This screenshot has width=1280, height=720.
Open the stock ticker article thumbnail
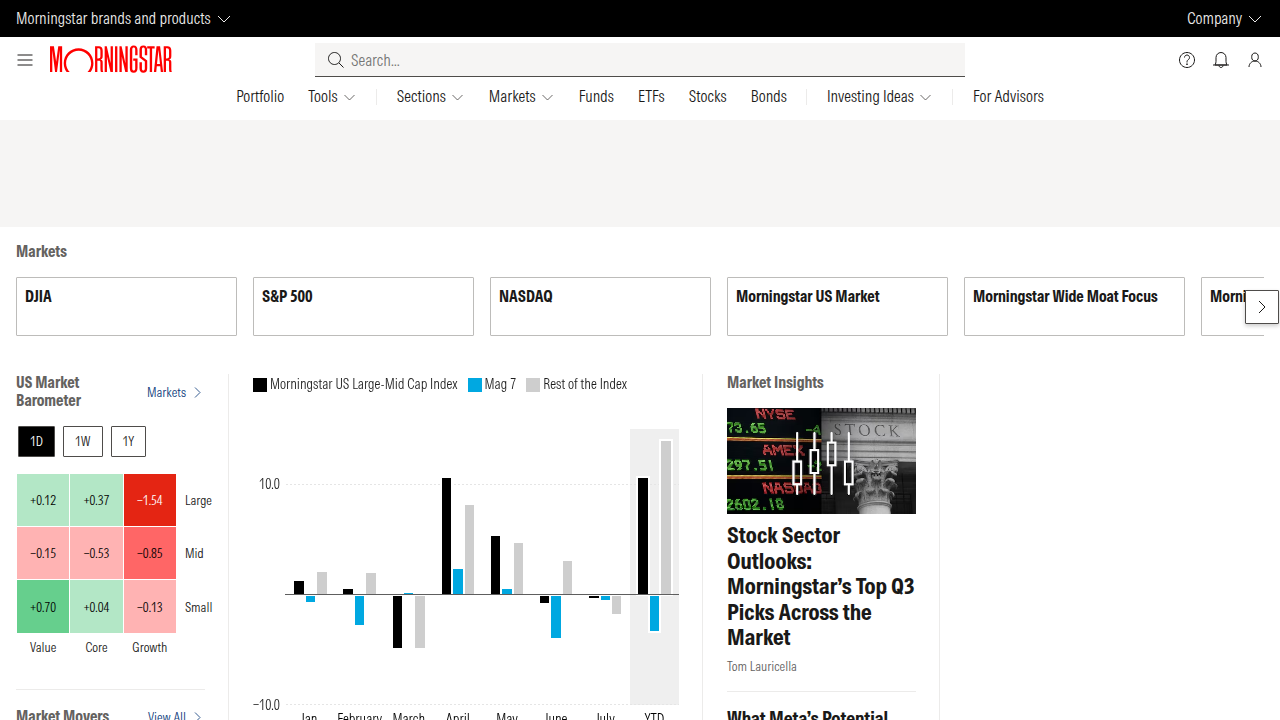(x=821, y=461)
